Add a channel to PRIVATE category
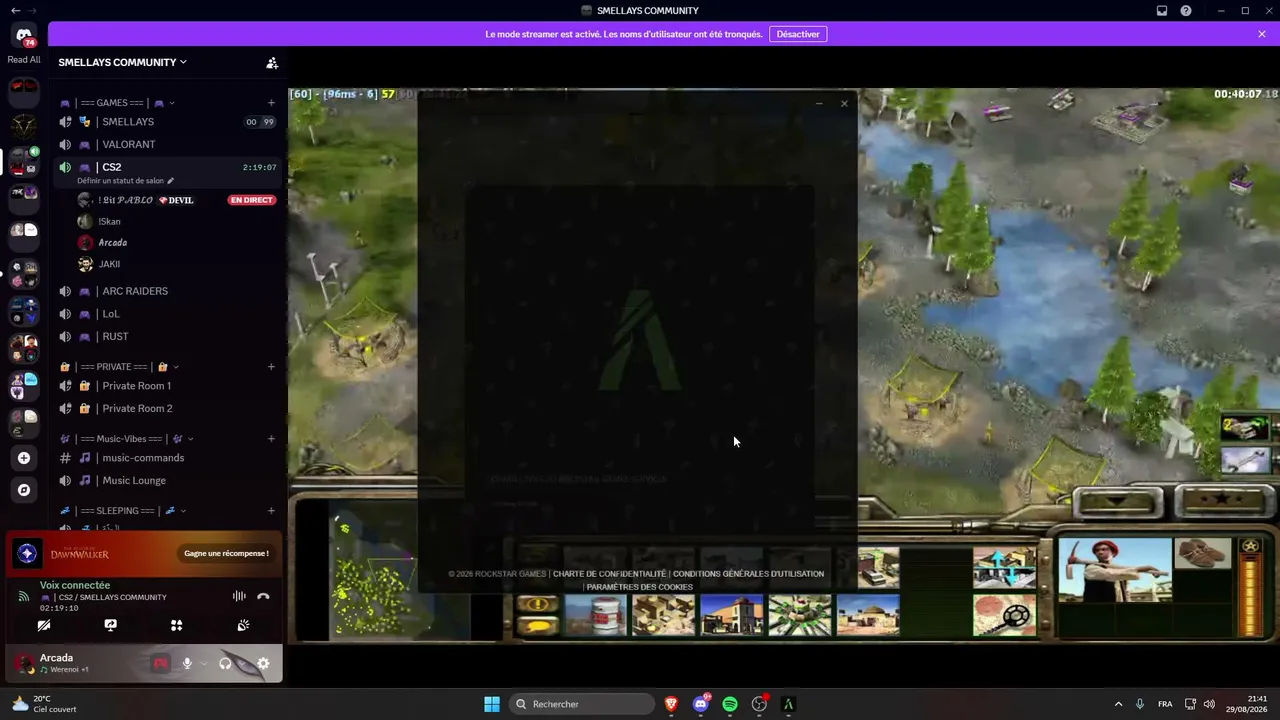 coord(271,367)
